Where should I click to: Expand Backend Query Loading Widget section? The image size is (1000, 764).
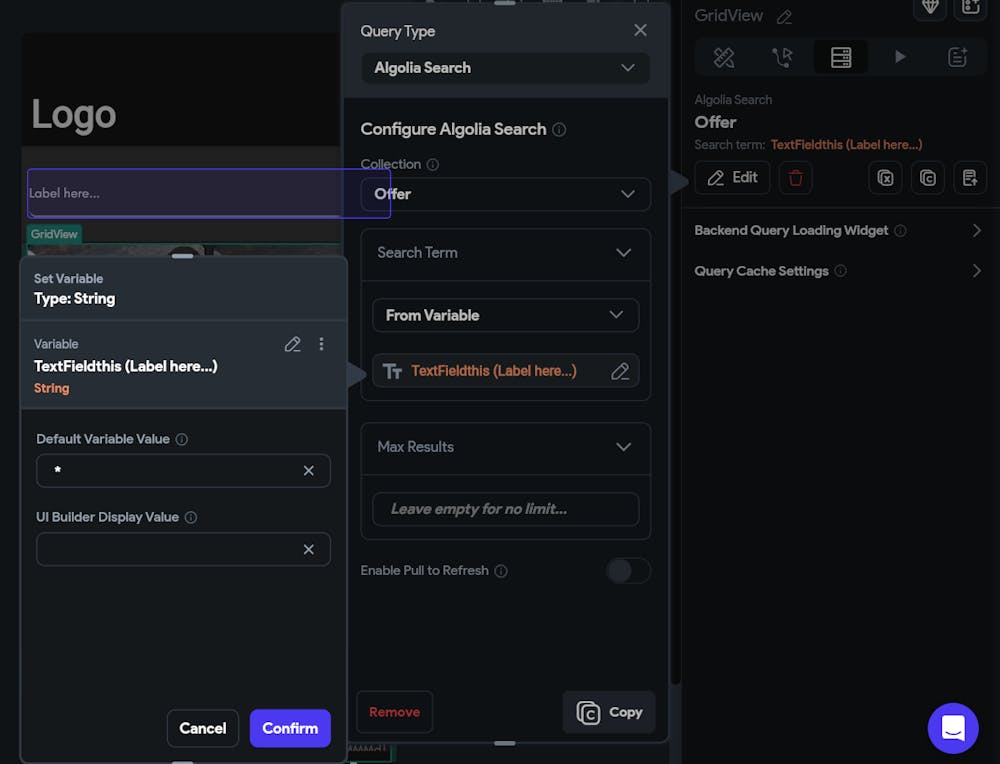976,231
